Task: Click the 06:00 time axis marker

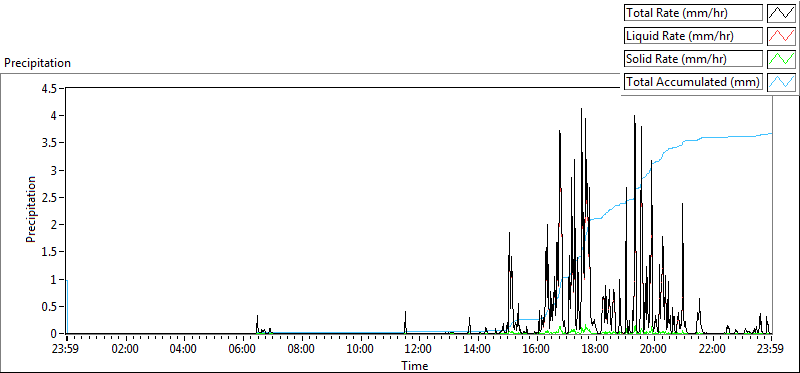Action: pyautogui.click(x=242, y=350)
